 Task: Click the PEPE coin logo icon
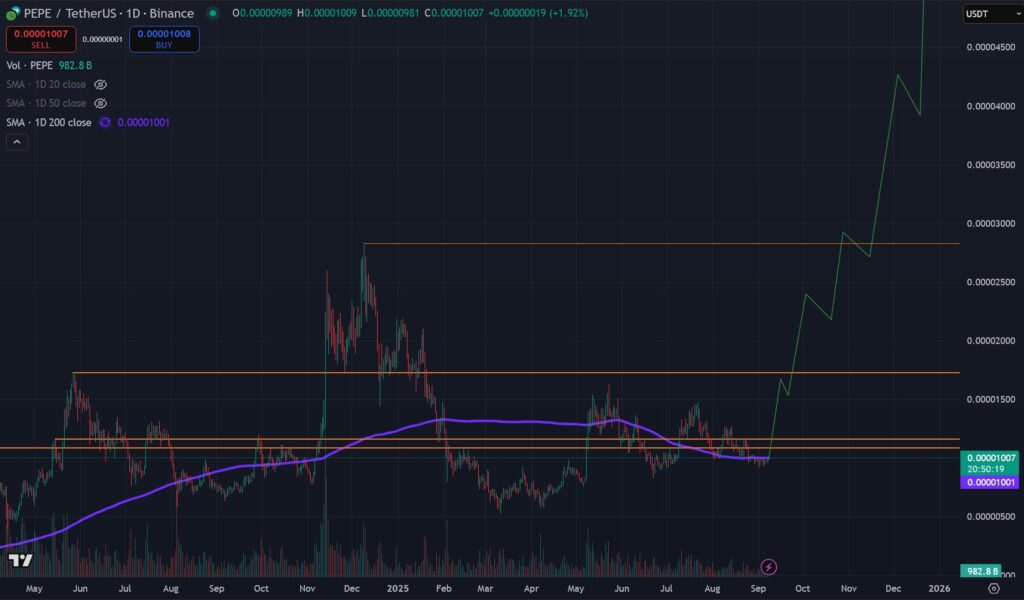[x=13, y=14]
